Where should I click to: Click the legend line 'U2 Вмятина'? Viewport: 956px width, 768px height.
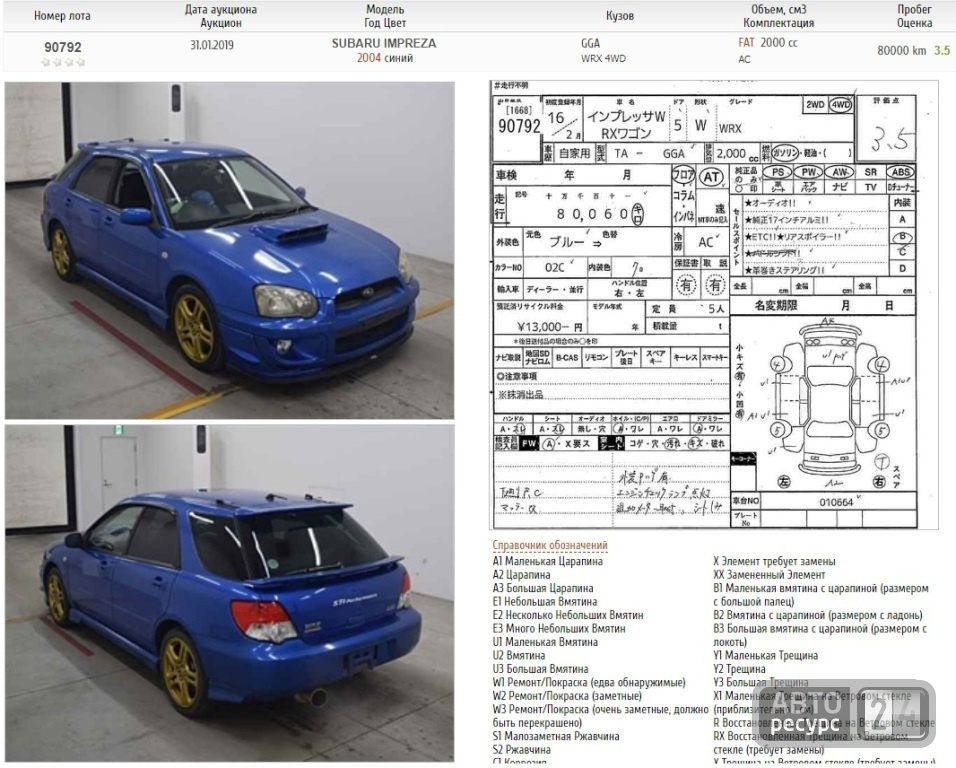[519, 655]
